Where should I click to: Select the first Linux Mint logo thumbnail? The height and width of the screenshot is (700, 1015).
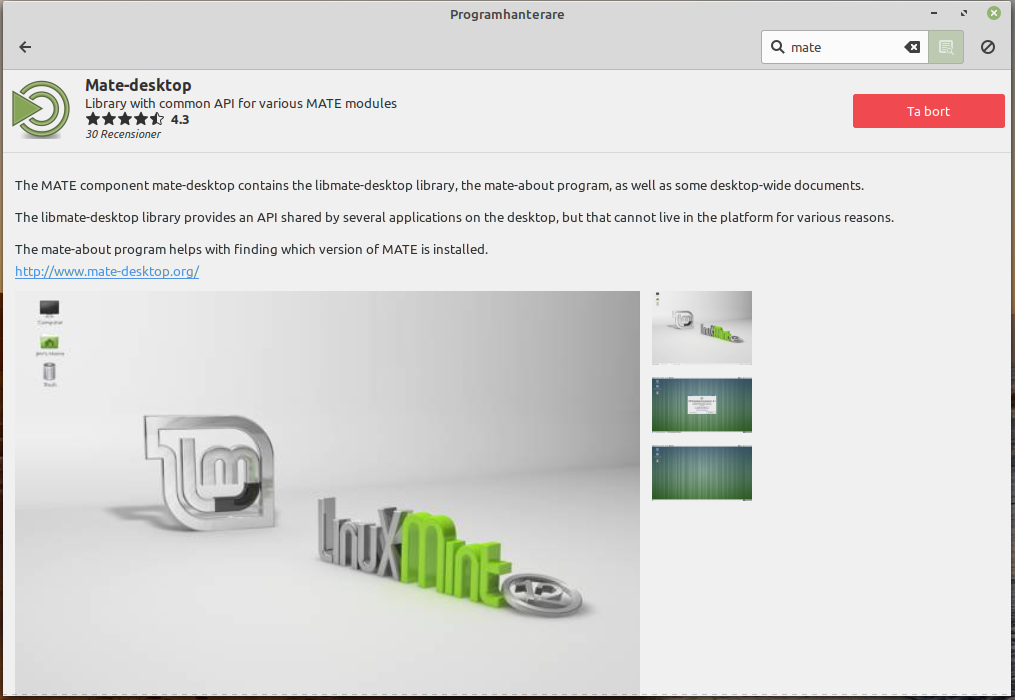pyautogui.click(x=702, y=328)
